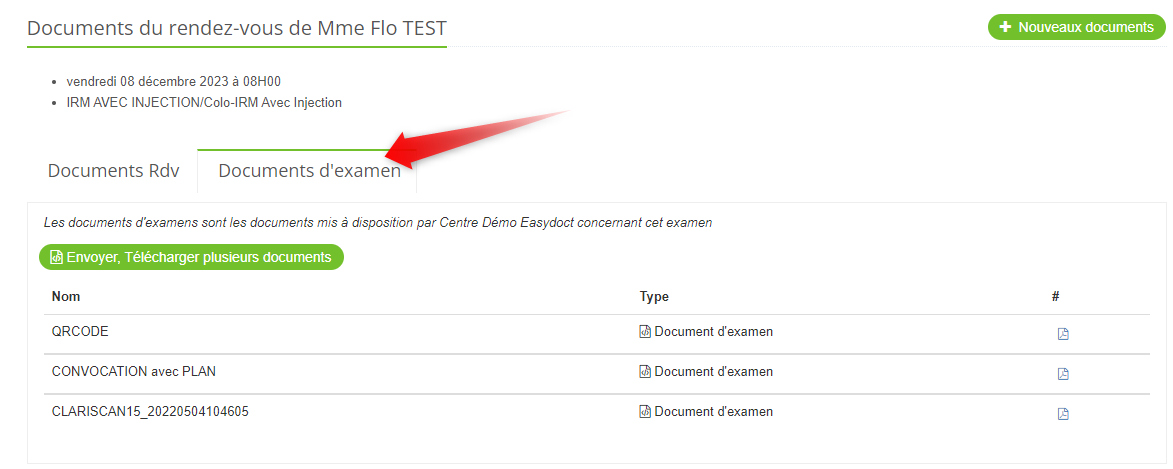
Task: Select the CLARISCAN15_20220504104605 document name
Action: click(150, 411)
